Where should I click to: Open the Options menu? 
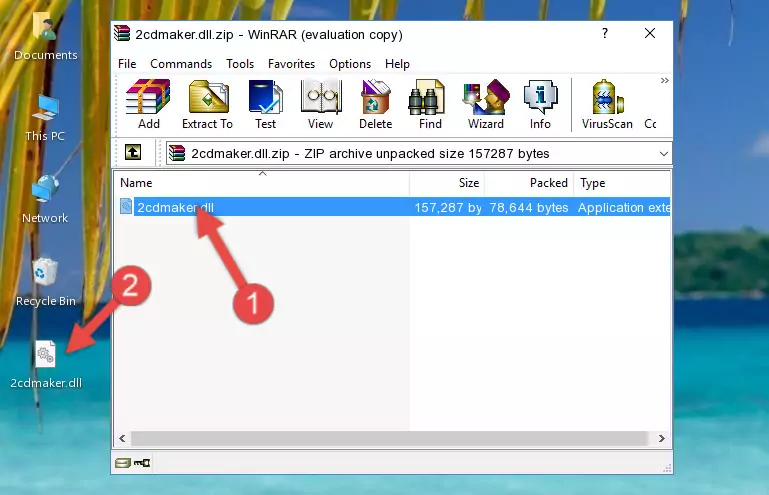point(350,64)
